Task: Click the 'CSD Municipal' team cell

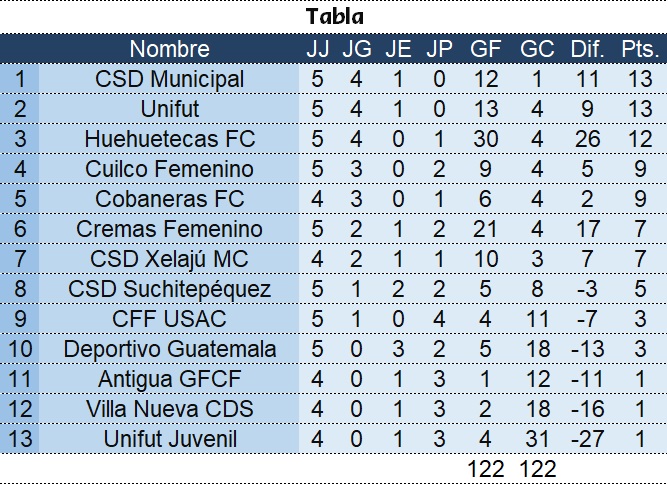Action: tap(169, 79)
